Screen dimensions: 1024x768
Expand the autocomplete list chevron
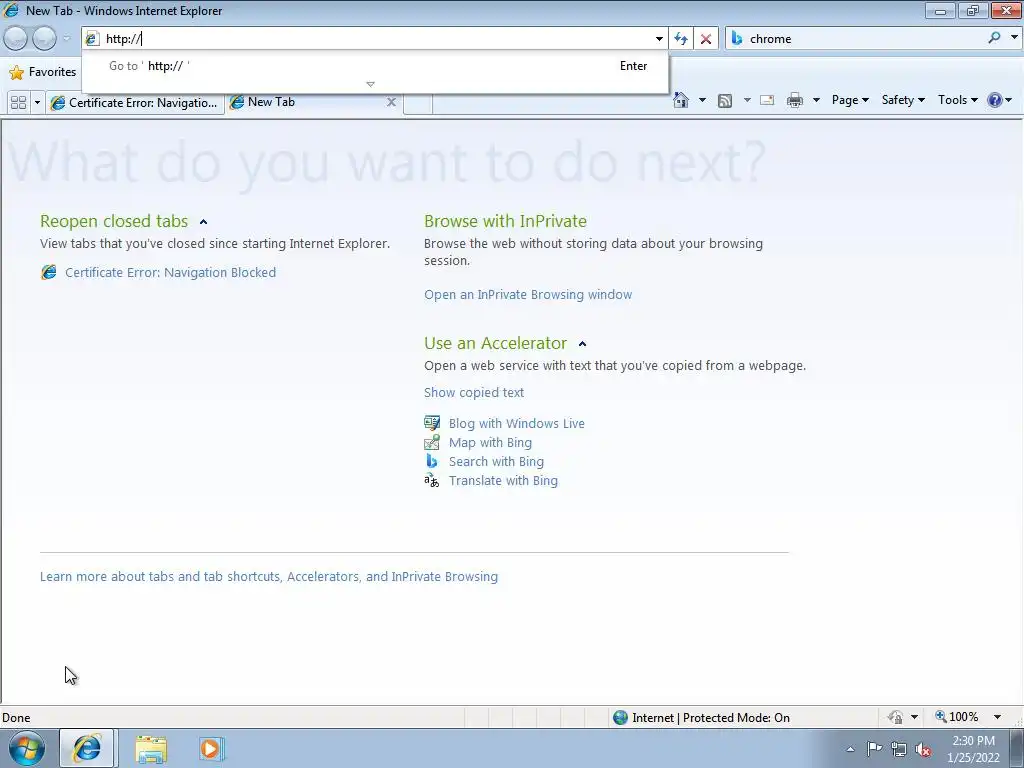370,84
